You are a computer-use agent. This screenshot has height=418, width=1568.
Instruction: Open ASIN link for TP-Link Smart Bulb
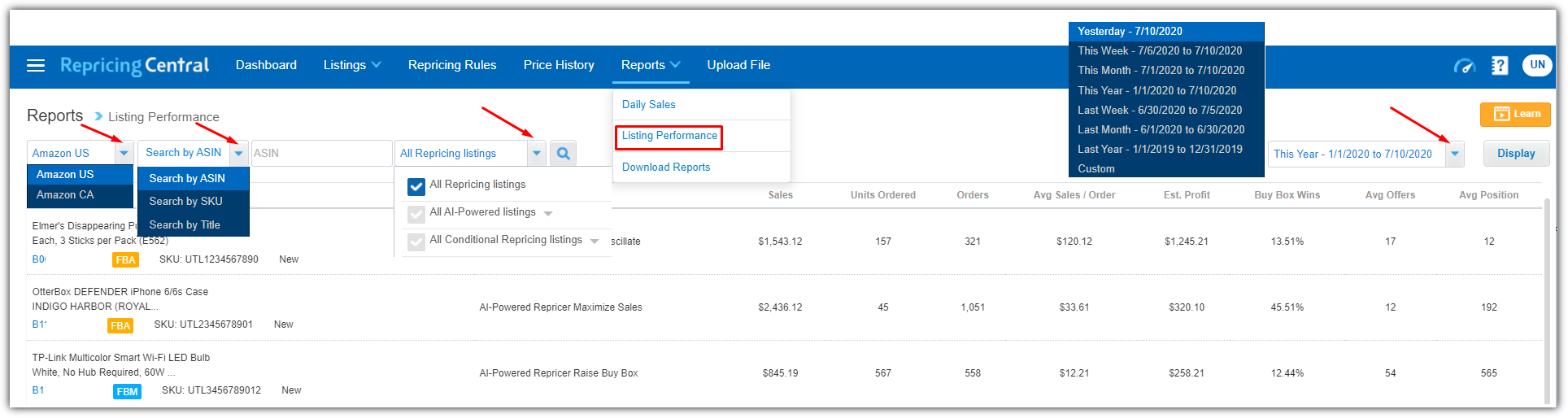coord(38,390)
